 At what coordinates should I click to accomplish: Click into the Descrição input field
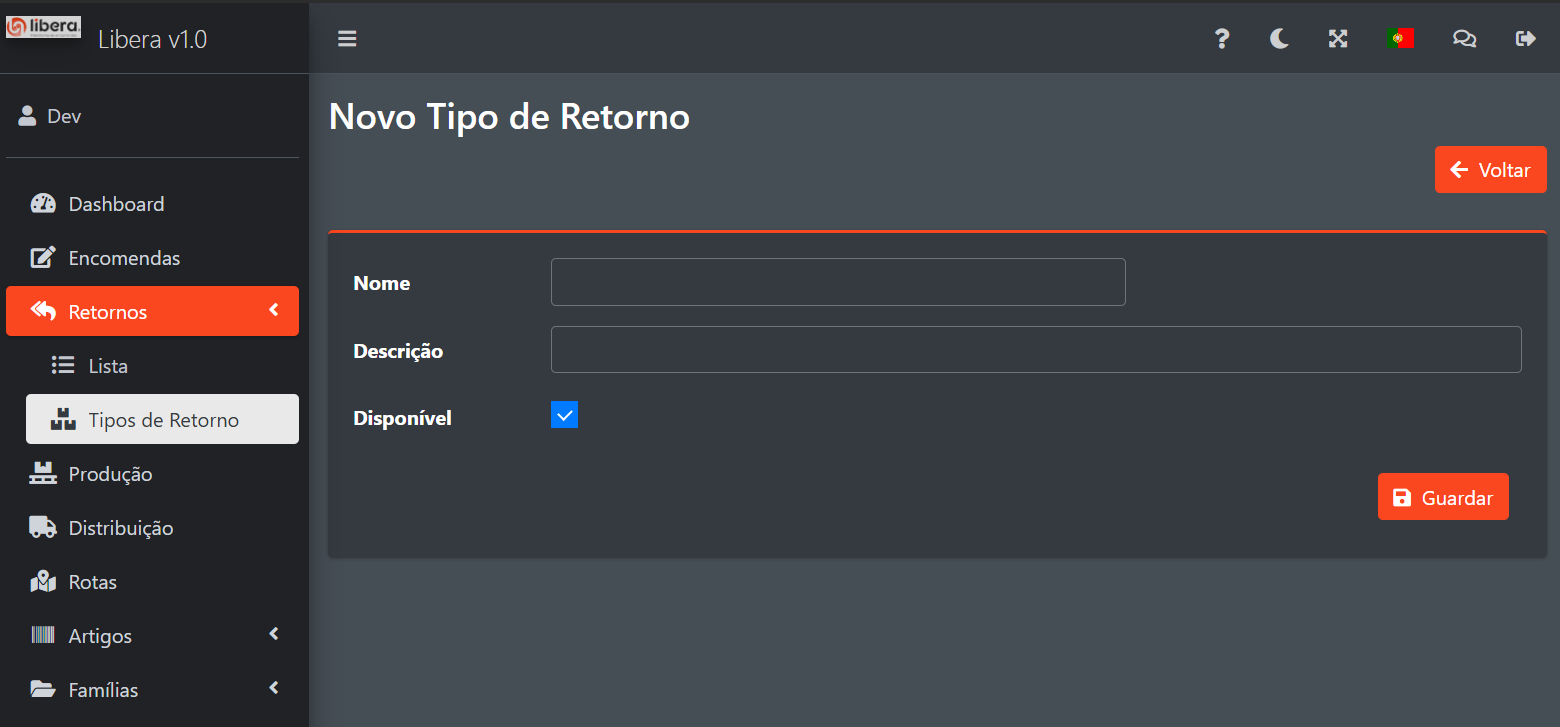1035,350
